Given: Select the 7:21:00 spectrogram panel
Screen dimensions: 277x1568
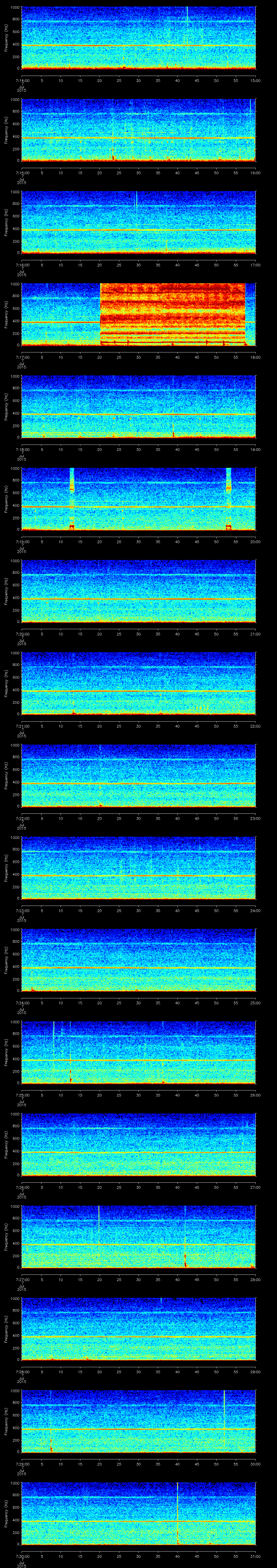Looking at the screenshot, I should [138, 683].
